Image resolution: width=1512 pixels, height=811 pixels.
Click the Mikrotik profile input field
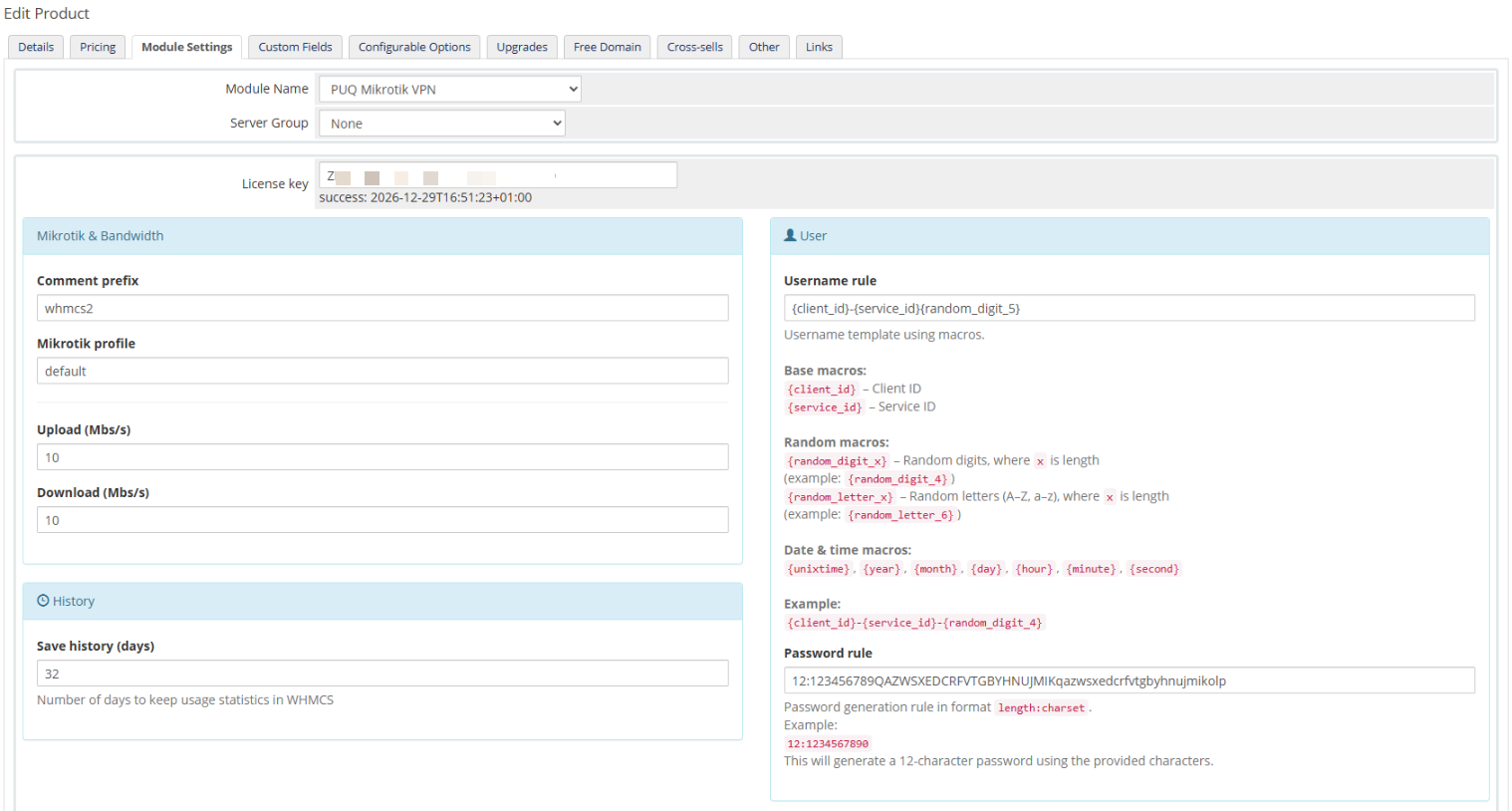click(382, 370)
